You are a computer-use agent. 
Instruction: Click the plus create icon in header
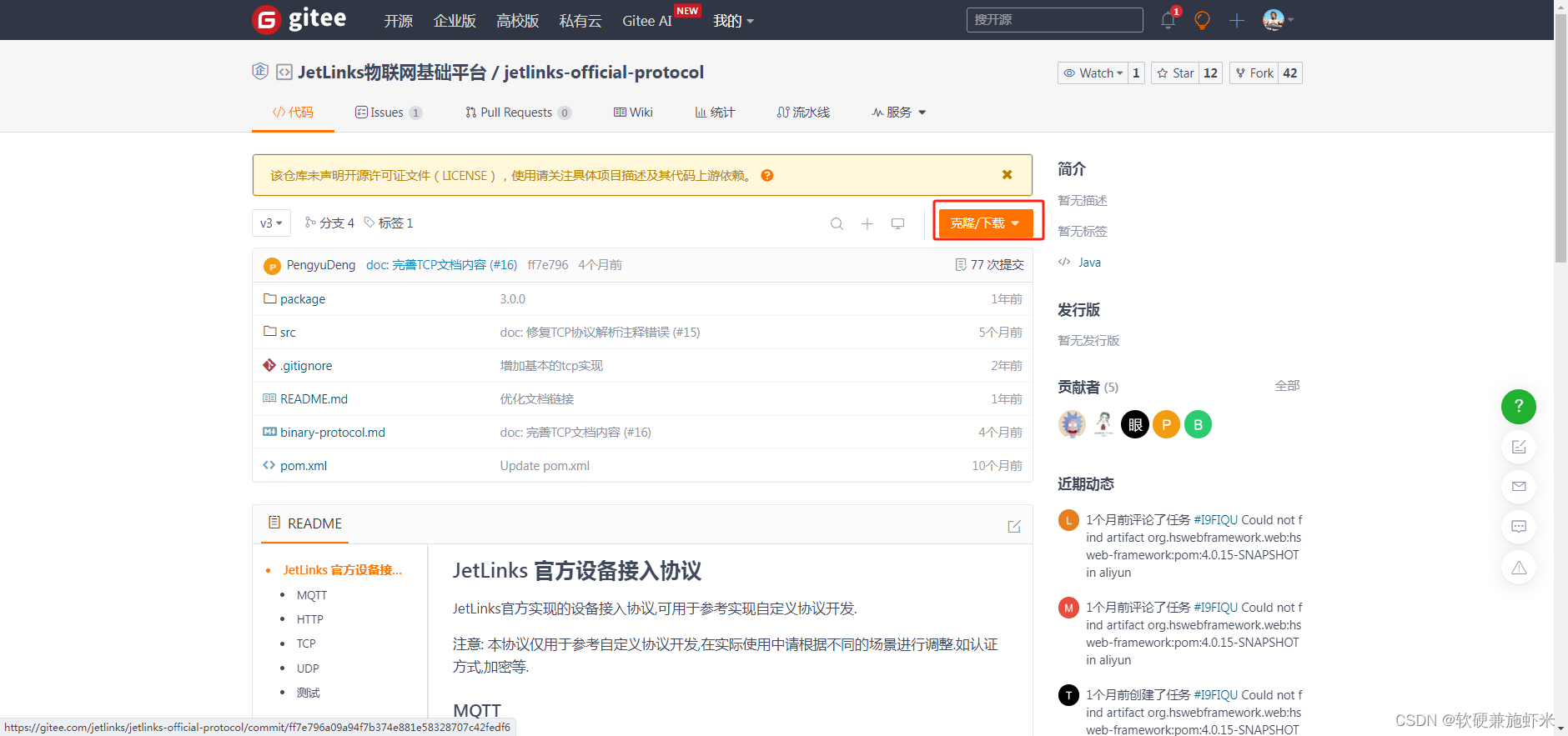[1236, 20]
